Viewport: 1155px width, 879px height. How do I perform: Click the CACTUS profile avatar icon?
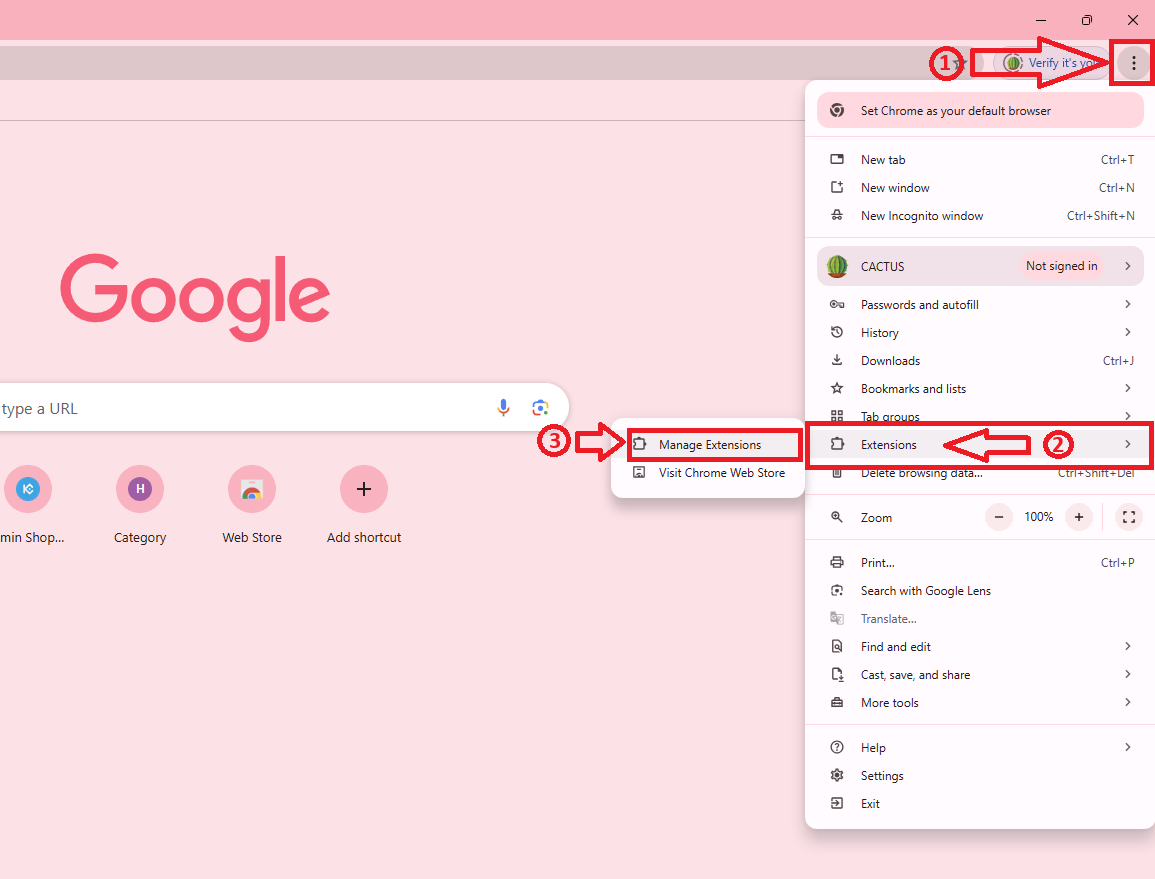837,266
